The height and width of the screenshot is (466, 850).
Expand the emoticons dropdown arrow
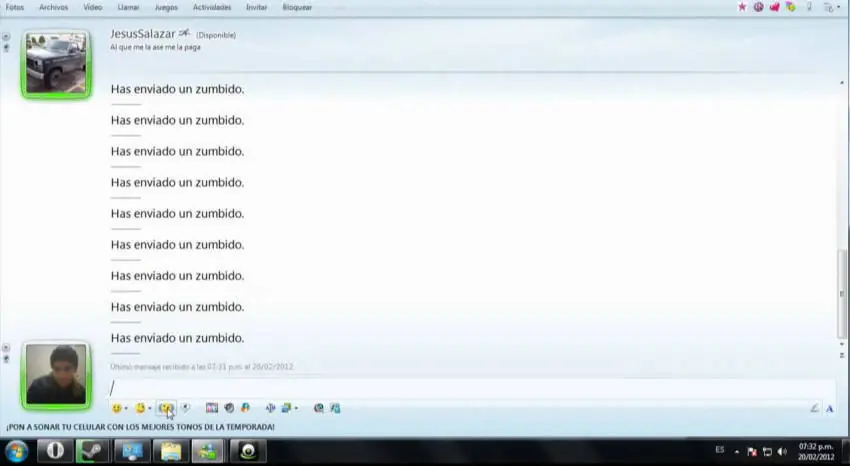coord(126,409)
